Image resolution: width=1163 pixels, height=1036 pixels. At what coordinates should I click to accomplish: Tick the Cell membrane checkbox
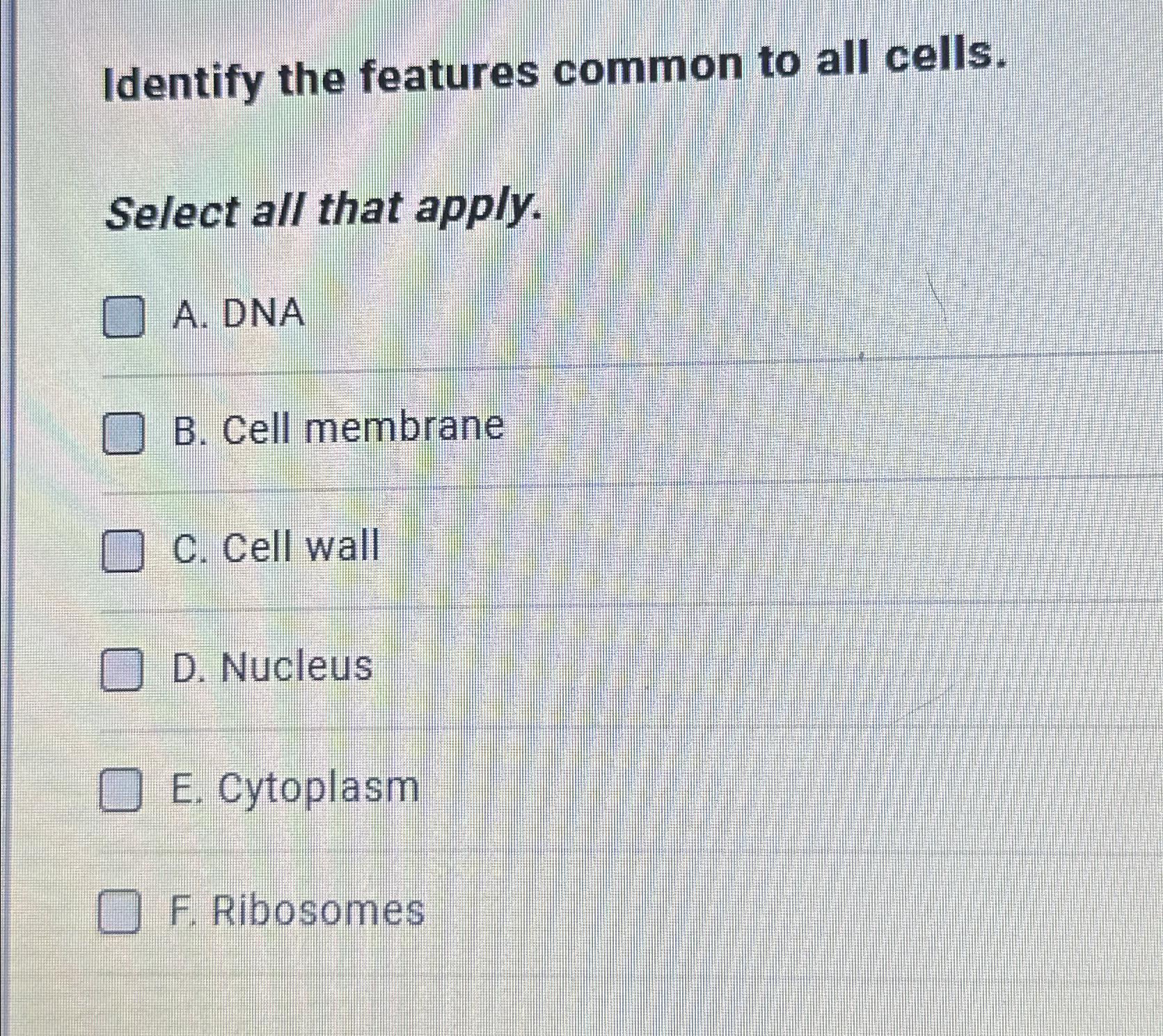pyautogui.click(x=124, y=432)
